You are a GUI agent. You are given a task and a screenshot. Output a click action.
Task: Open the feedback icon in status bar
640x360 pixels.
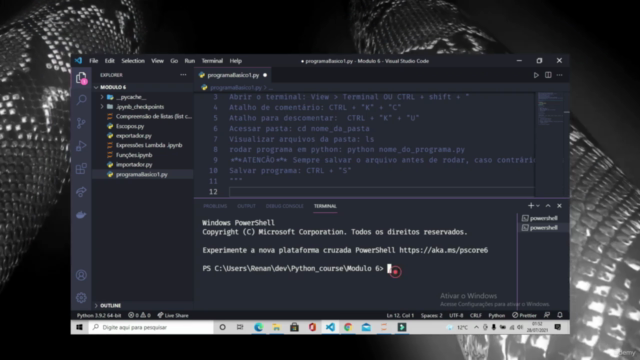547,315
